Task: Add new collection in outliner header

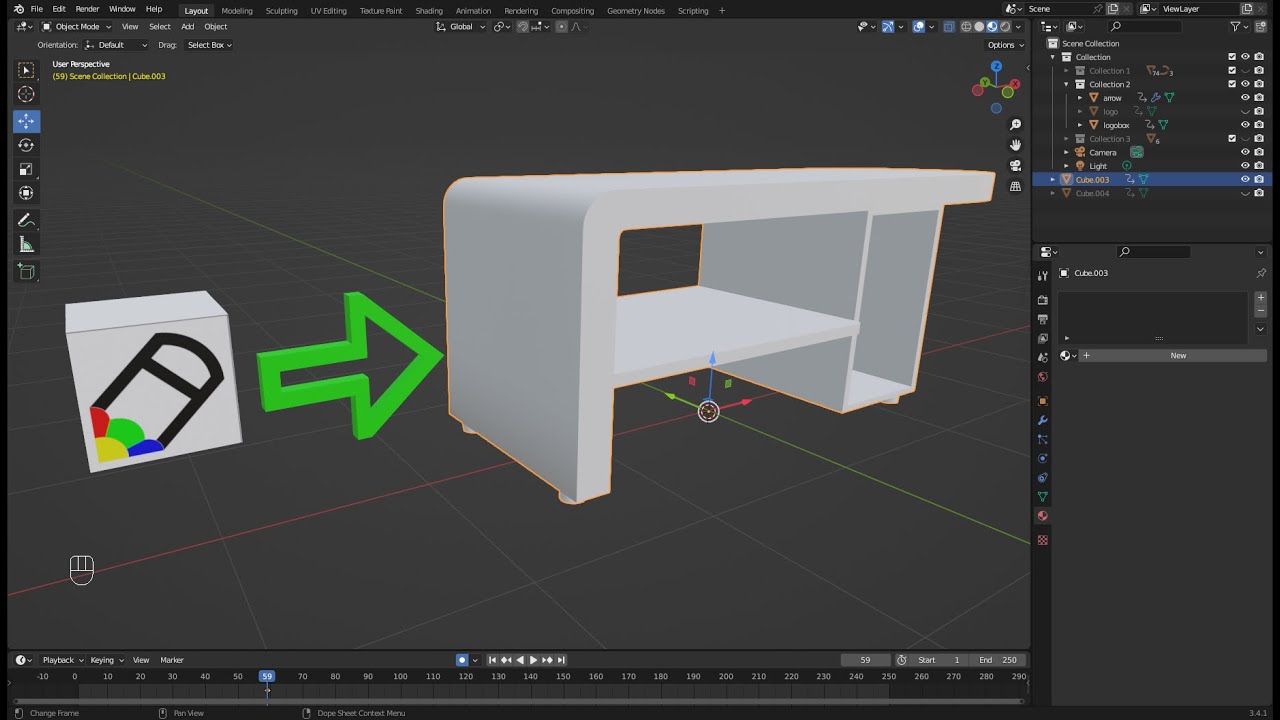Action: 1260,27
